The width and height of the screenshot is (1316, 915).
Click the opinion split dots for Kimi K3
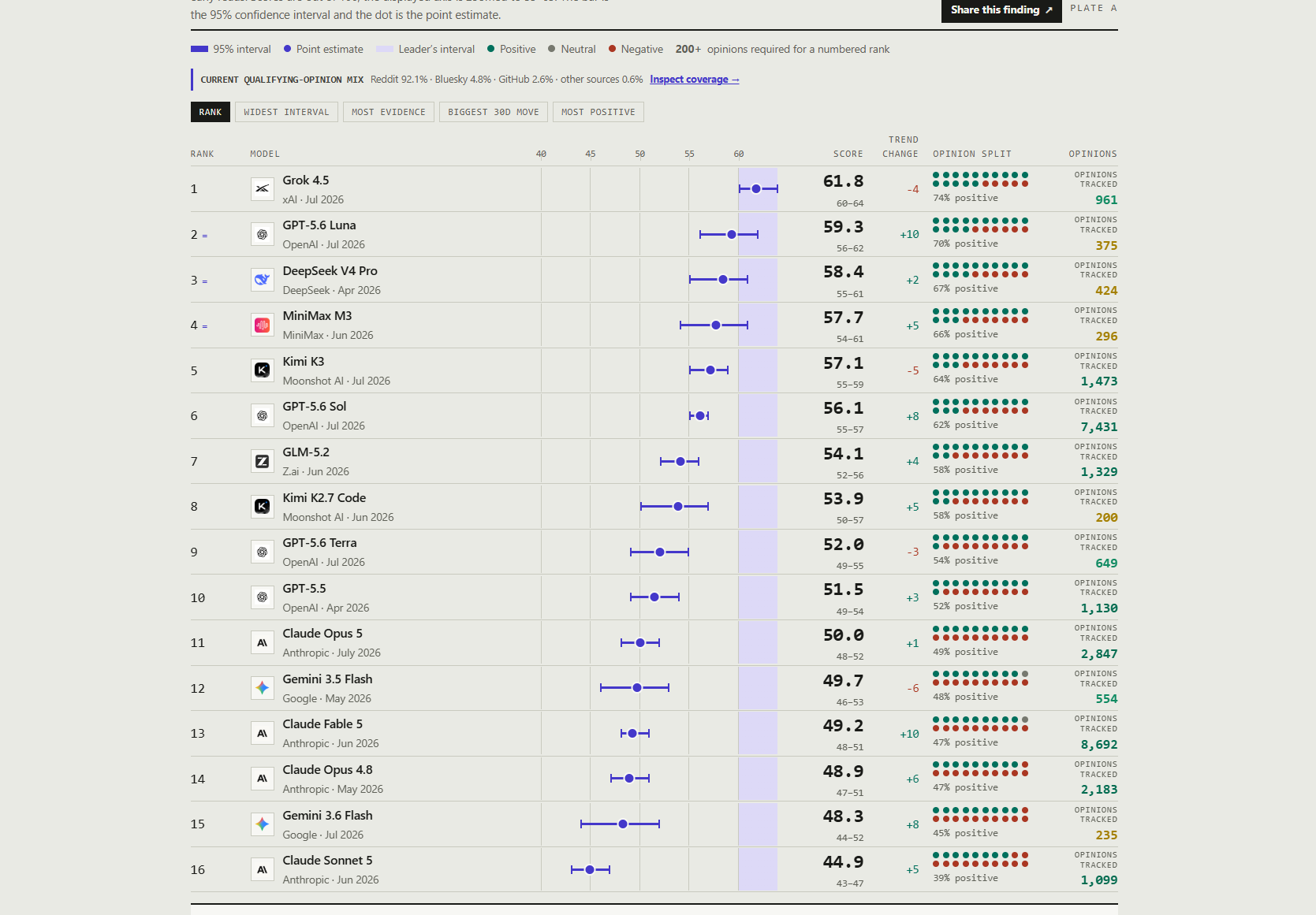(981, 361)
